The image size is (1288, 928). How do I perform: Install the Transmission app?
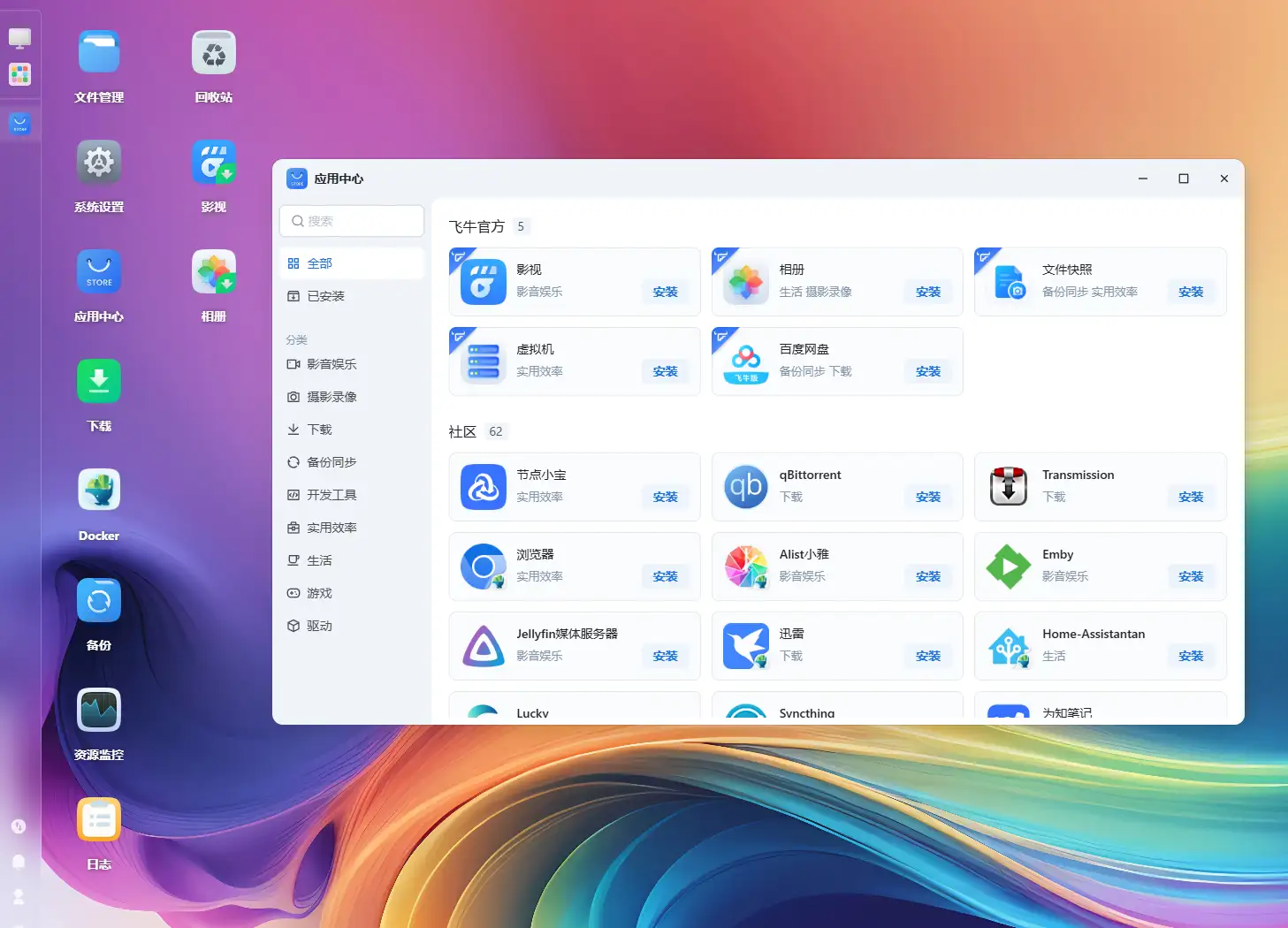pyautogui.click(x=1190, y=498)
